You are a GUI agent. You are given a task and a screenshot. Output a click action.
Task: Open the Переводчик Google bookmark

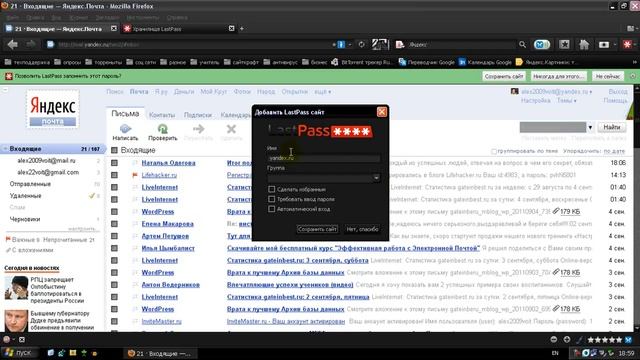(427, 62)
